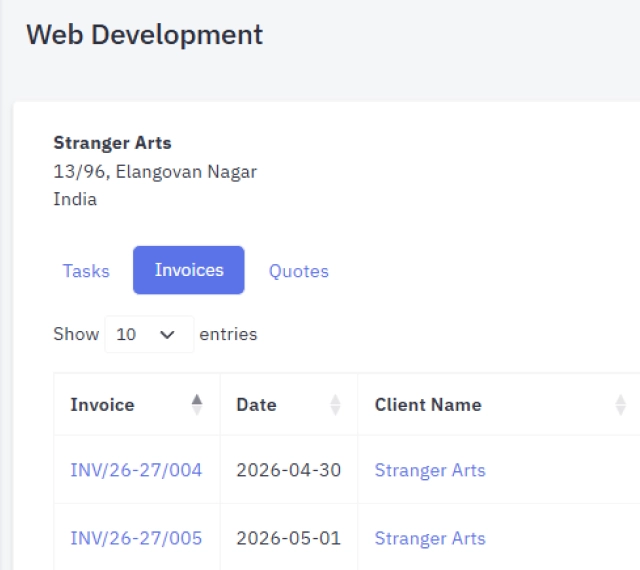The image size is (640, 570).
Task: Click the bold Stranger Arts company name
Action: point(112,143)
